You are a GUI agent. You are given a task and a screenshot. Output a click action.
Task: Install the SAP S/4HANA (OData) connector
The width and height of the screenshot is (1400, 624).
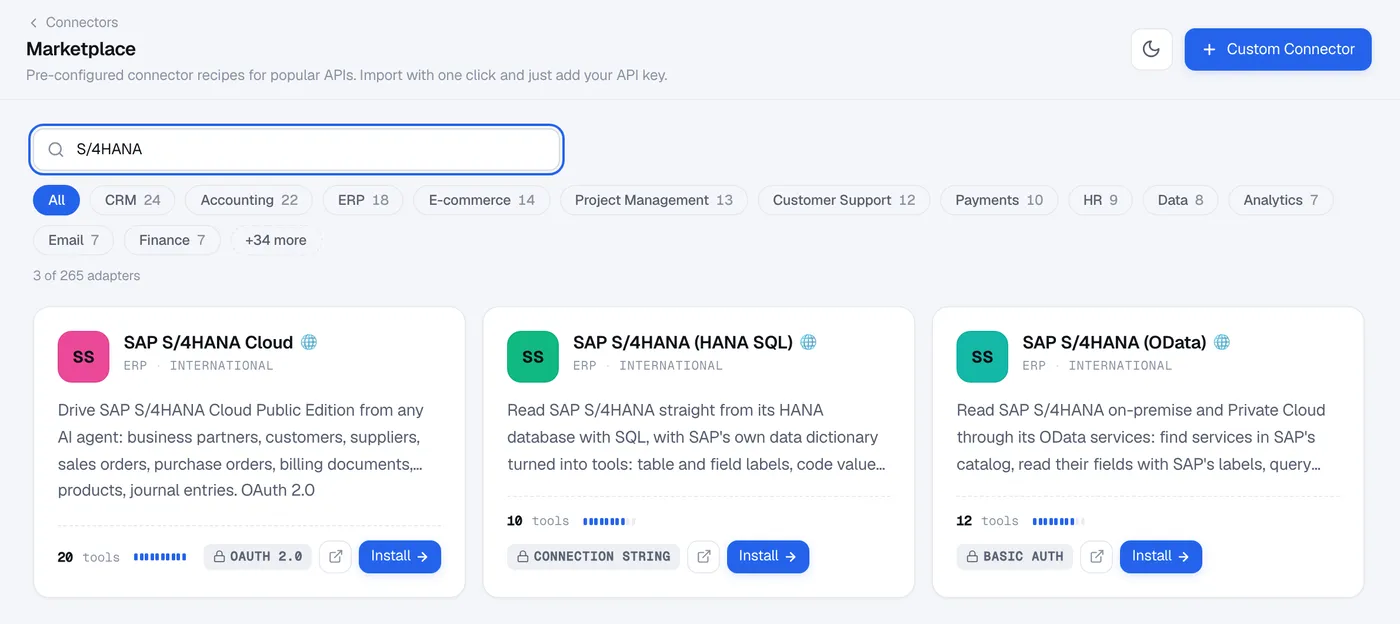point(1161,557)
